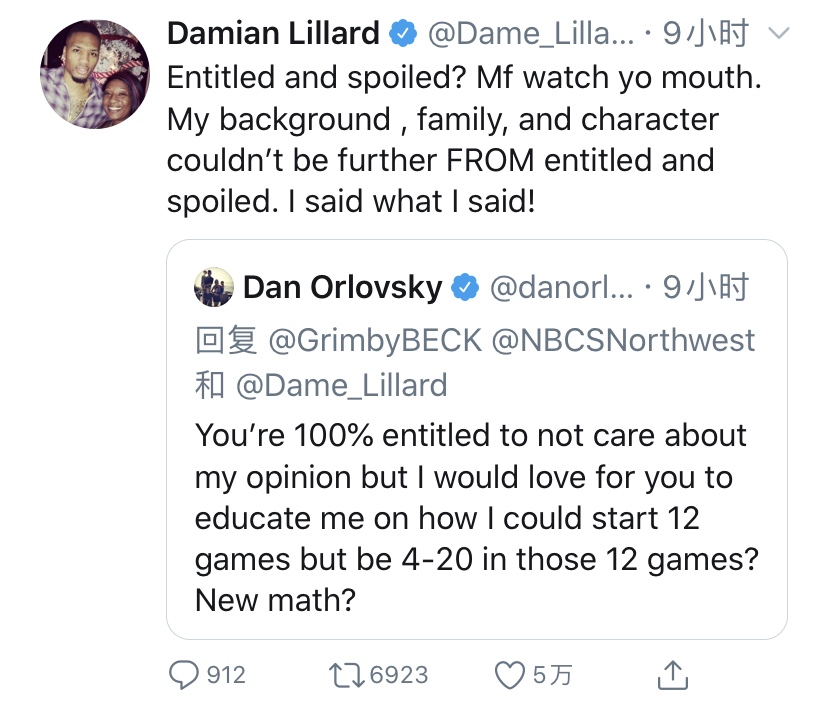Share the tweet using the upload icon
The height and width of the screenshot is (705, 828).
(x=673, y=674)
